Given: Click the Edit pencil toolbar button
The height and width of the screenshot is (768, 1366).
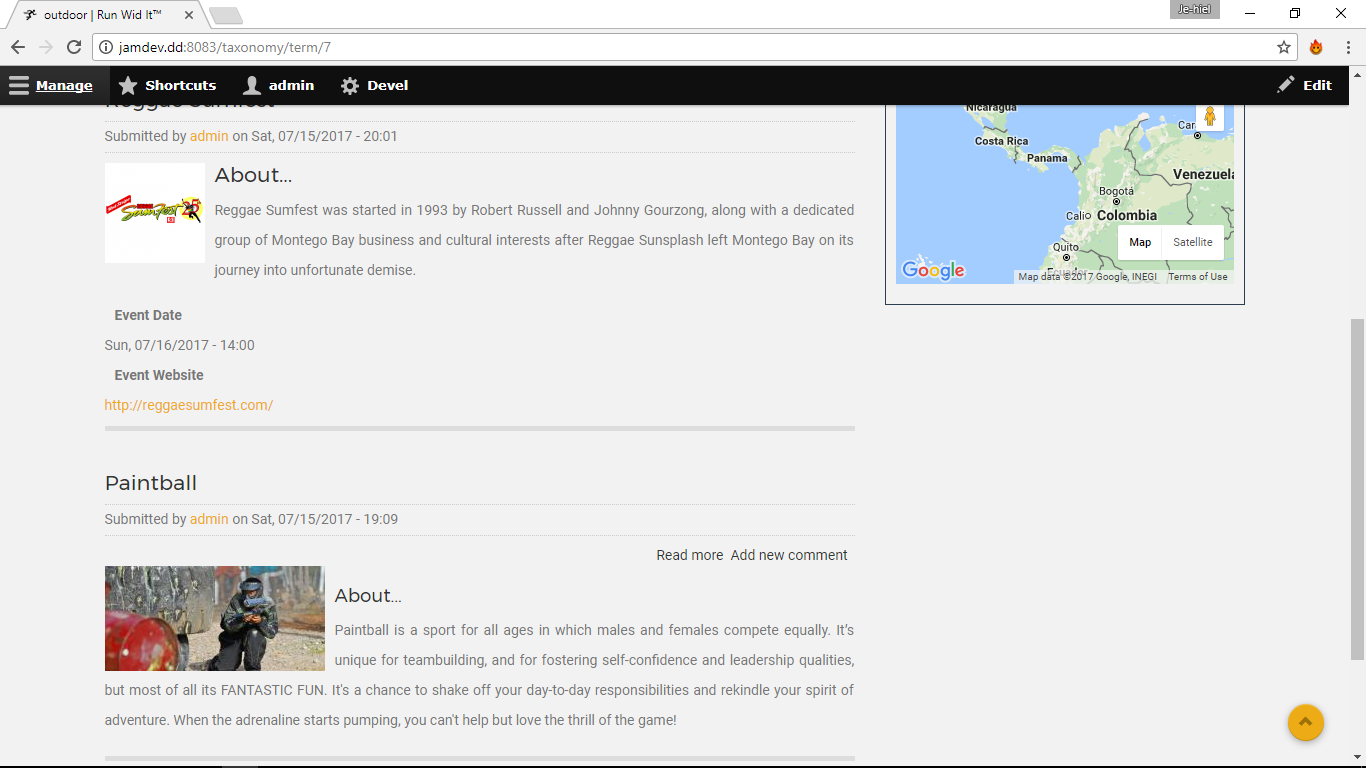Looking at the screenshot, I should 1305,85.
